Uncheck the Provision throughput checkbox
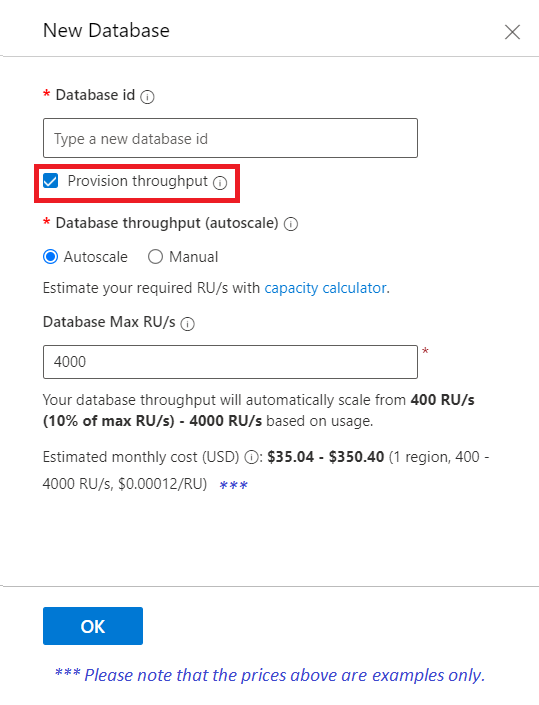 [50, 181]
